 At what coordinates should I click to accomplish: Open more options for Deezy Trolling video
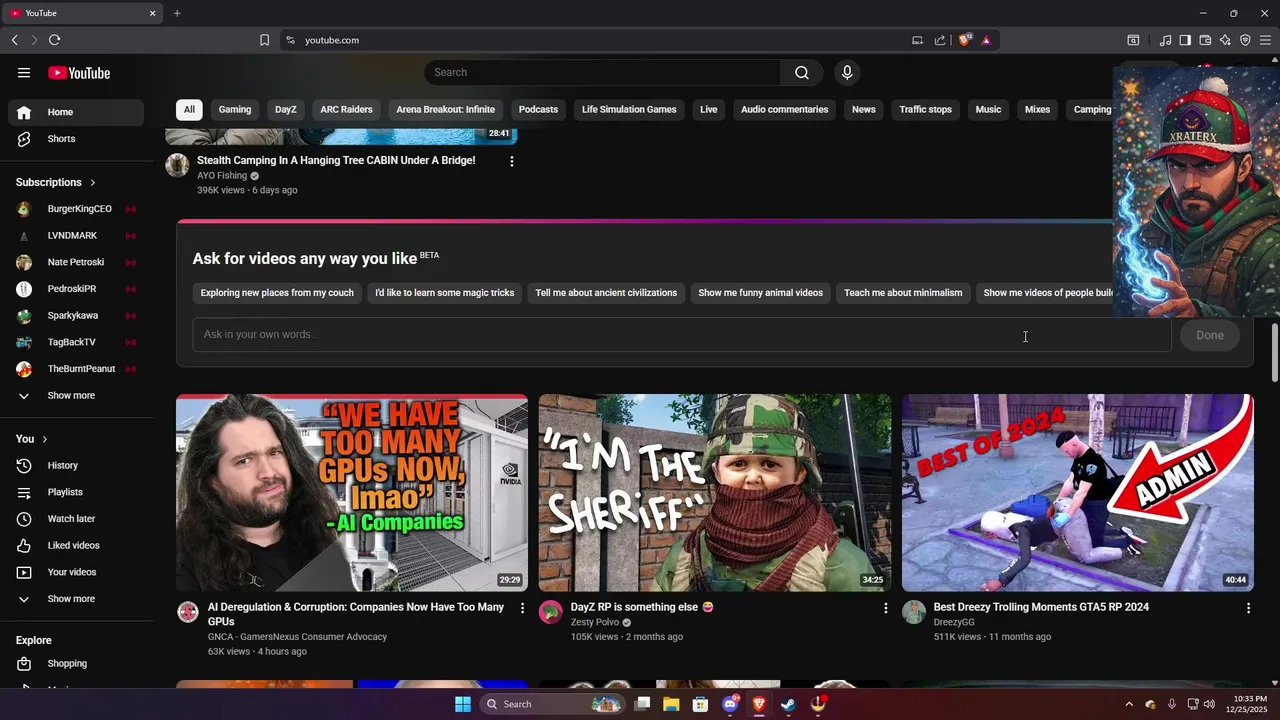[1248, 608]
